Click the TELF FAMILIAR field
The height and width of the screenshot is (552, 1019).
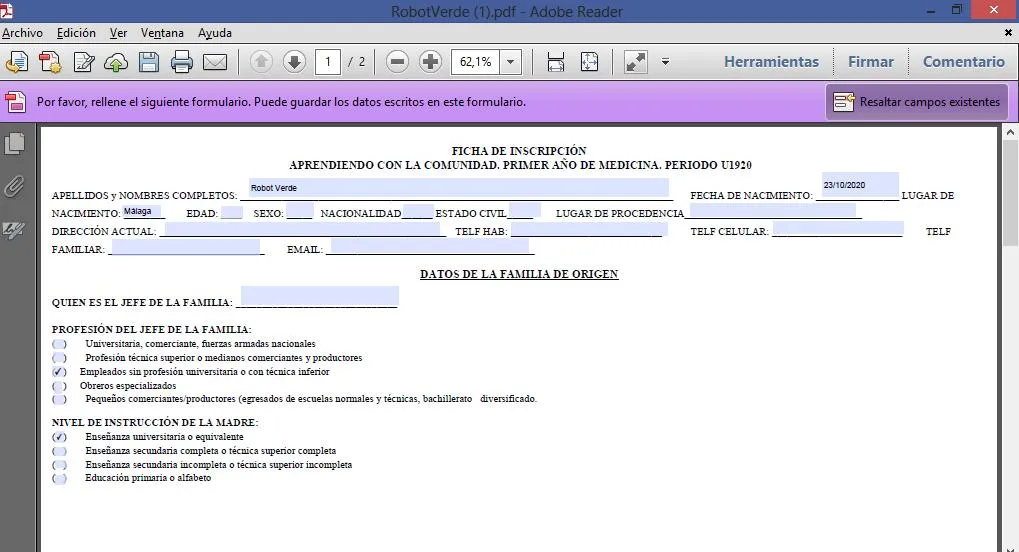pos(186,247)
